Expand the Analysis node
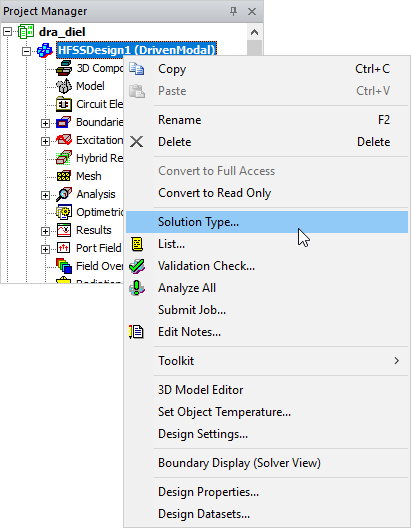Image resolution: width=411 pixels, height=528 pixels. [45, 195]
